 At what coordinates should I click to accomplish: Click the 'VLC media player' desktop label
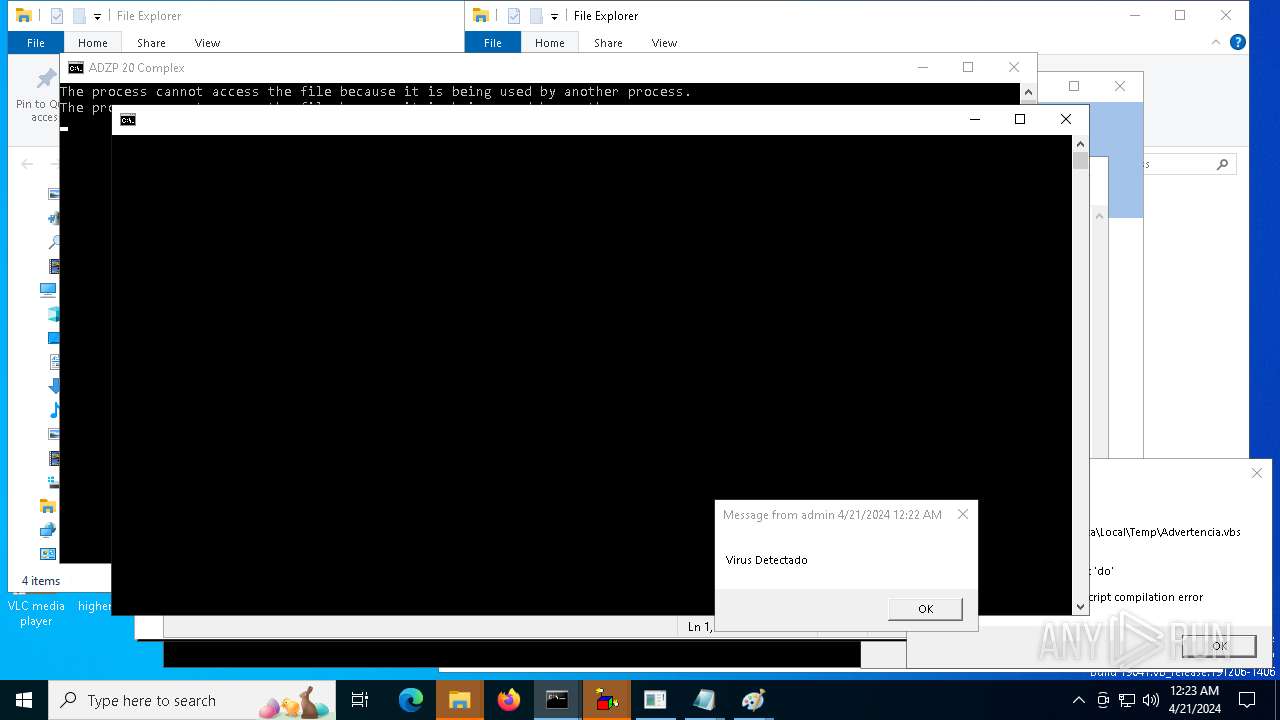click(36, 613)
